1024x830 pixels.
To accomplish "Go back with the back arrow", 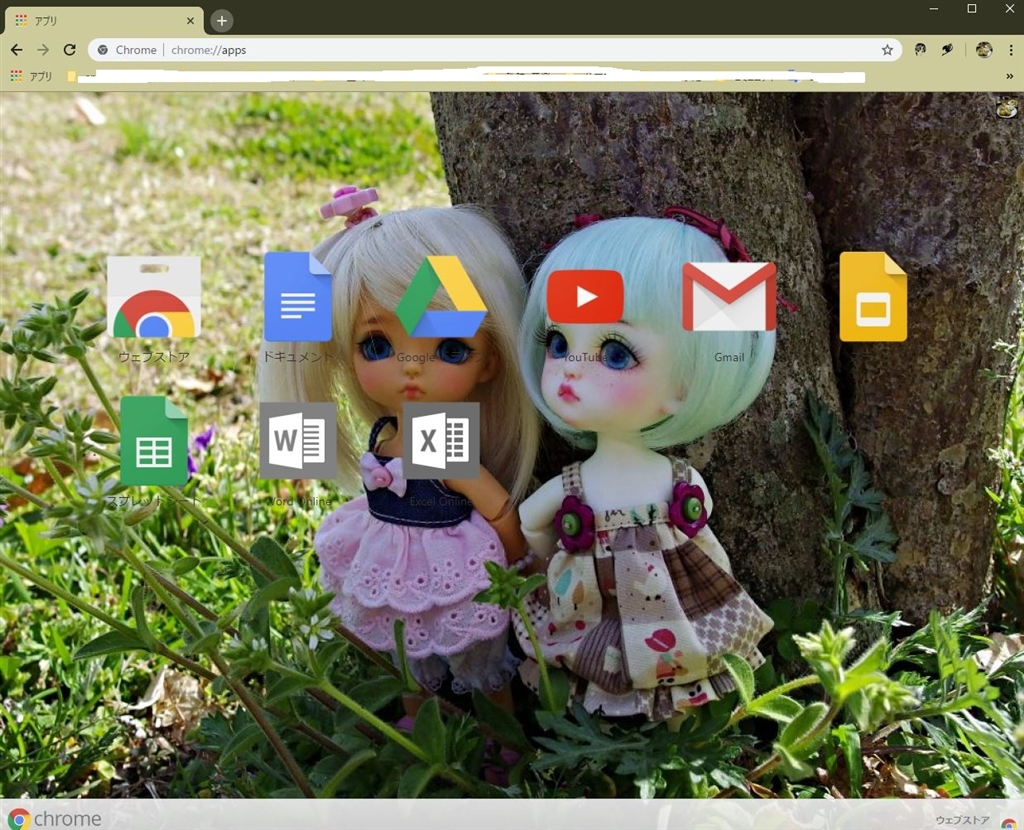I will tap(16, 50).
